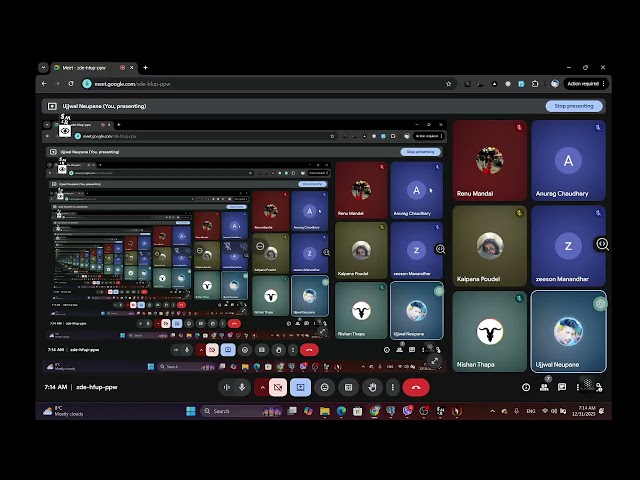Show the people panel
Screen dimensions: 640x480
click(x=544, y=387)
